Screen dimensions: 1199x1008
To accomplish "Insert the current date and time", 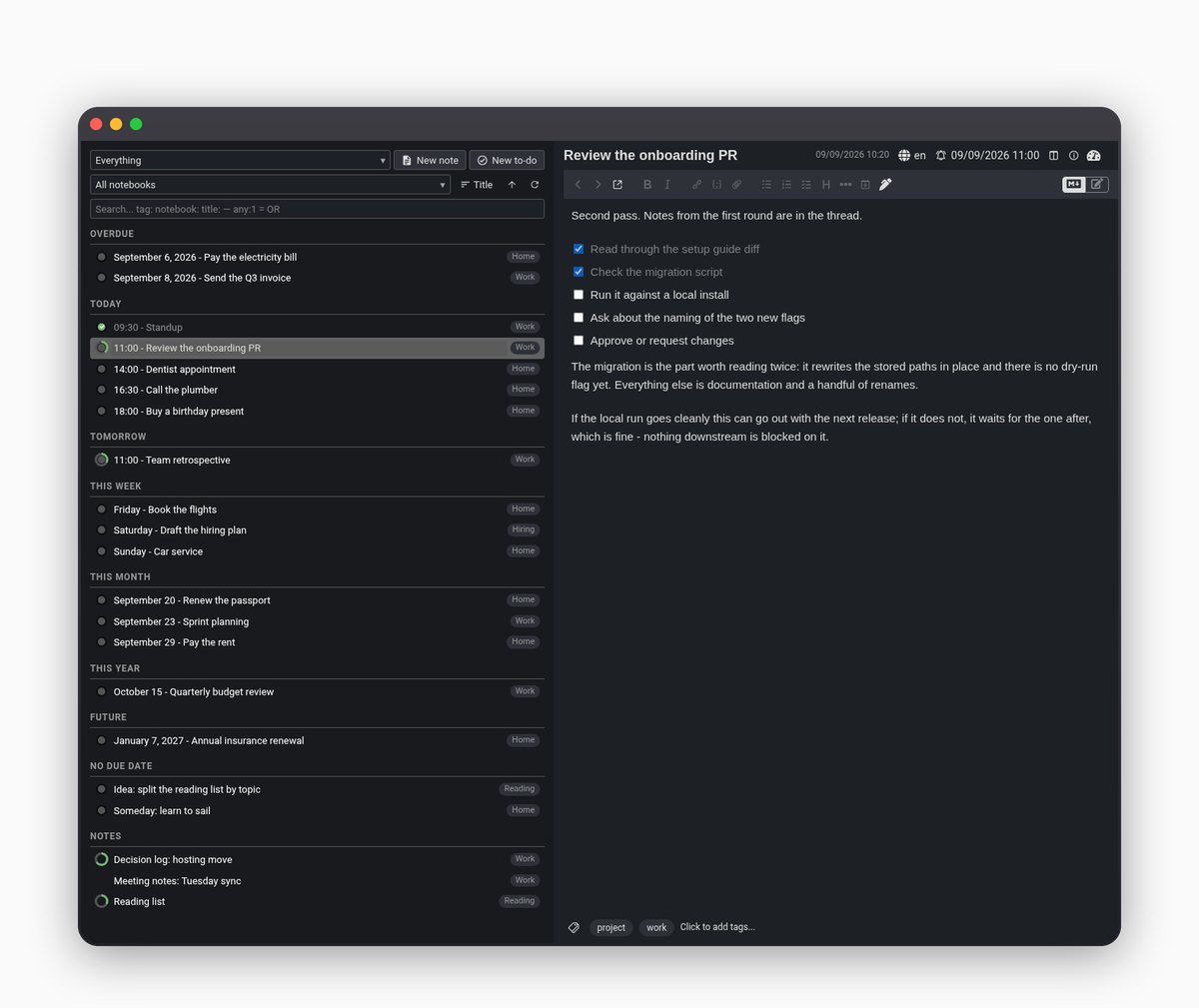I will tap(865, 185).
